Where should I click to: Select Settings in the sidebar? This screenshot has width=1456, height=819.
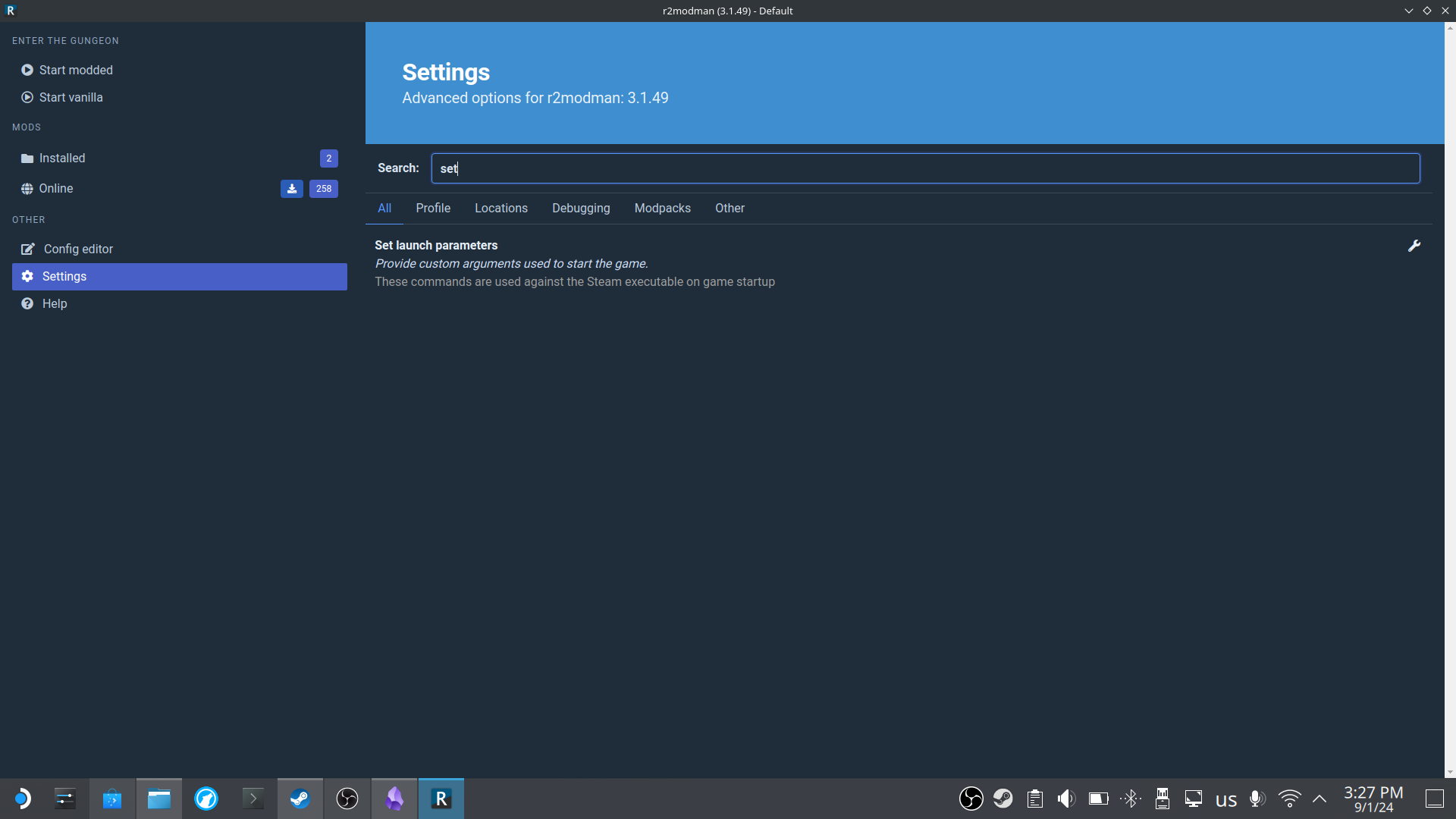pyautogui.click(x=180, y=276)
